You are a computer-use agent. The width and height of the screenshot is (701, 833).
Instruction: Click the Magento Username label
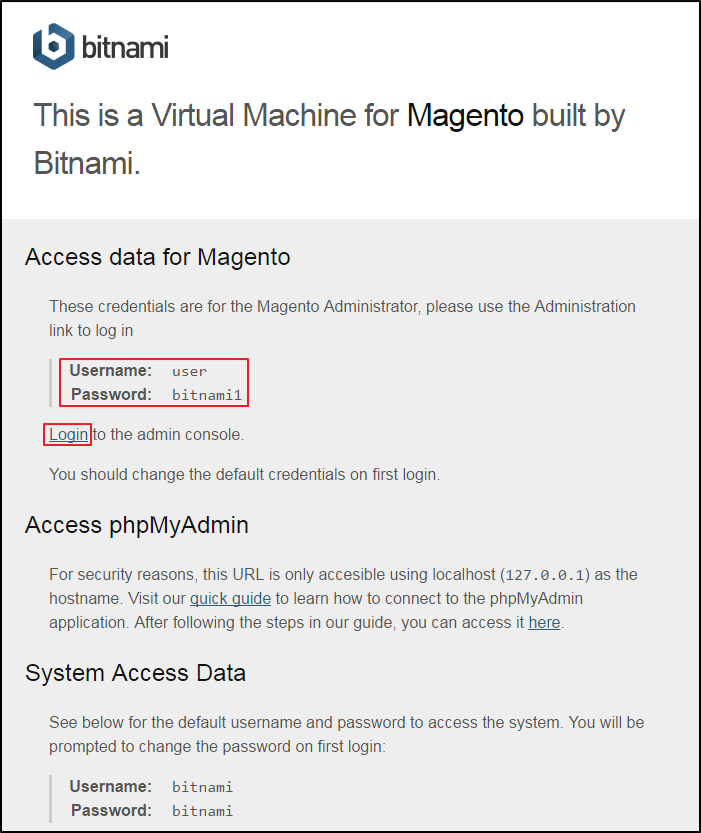111,370
